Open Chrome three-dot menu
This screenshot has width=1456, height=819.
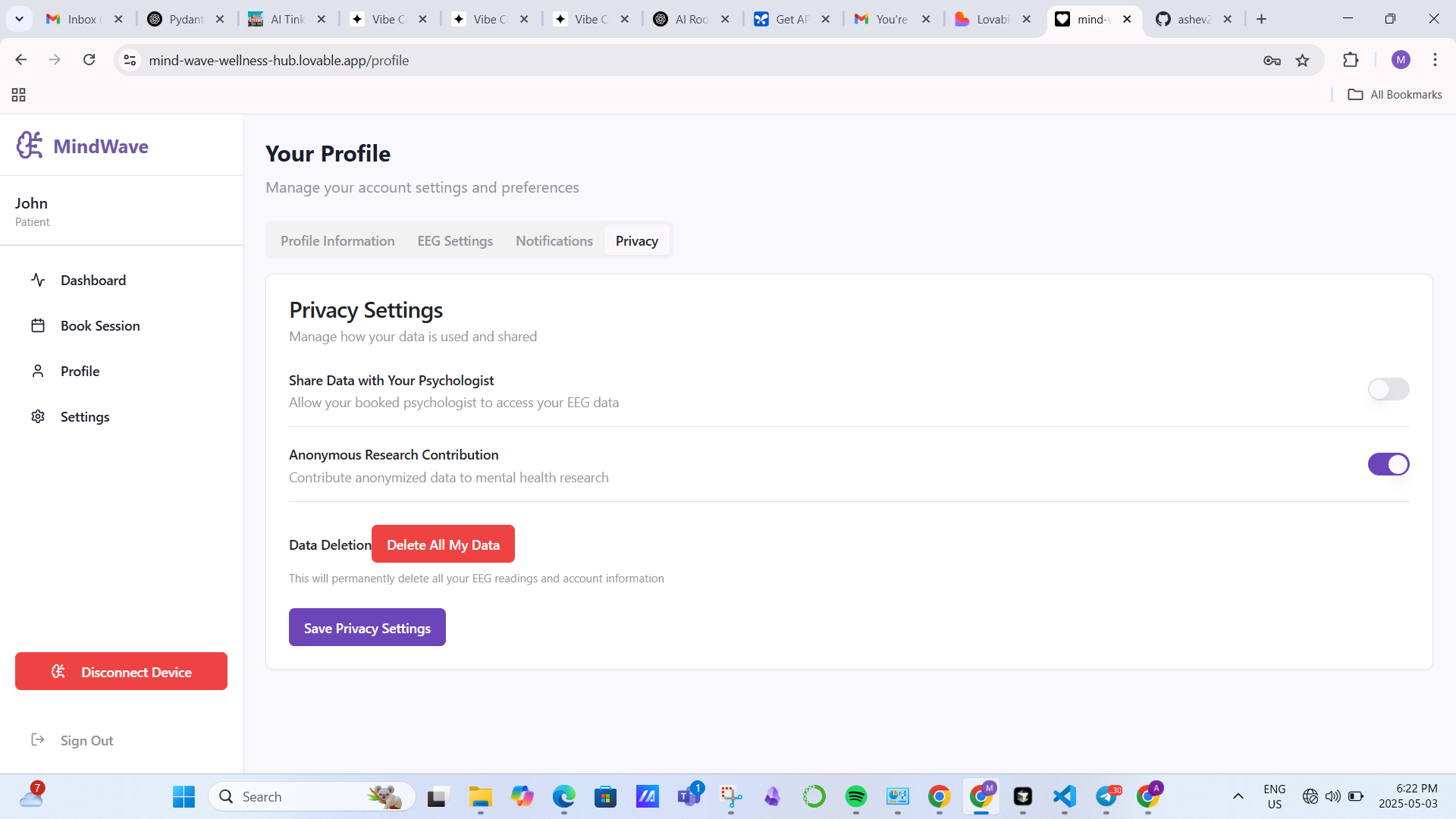[x=1435, y=60]
